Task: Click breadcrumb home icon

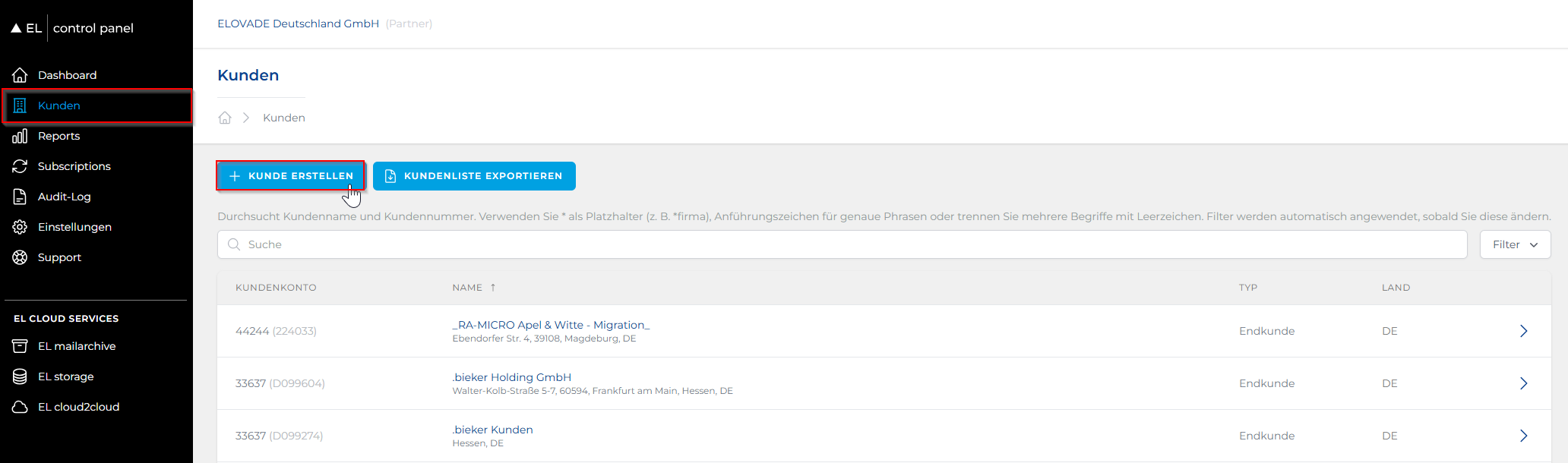Action: [x=225, y=118]
